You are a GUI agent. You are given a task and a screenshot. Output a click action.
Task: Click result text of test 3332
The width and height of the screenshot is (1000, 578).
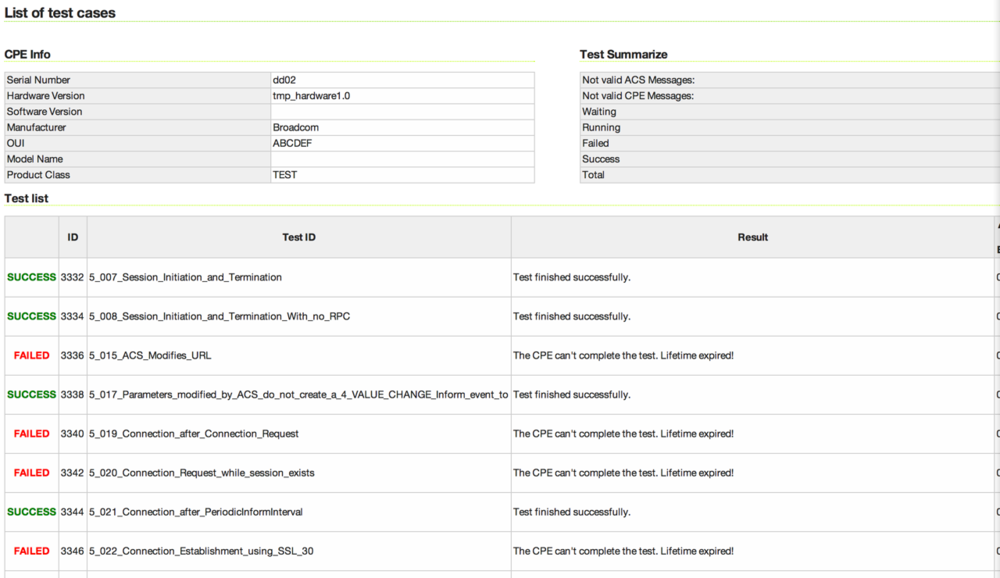click(x=571, y=278)
